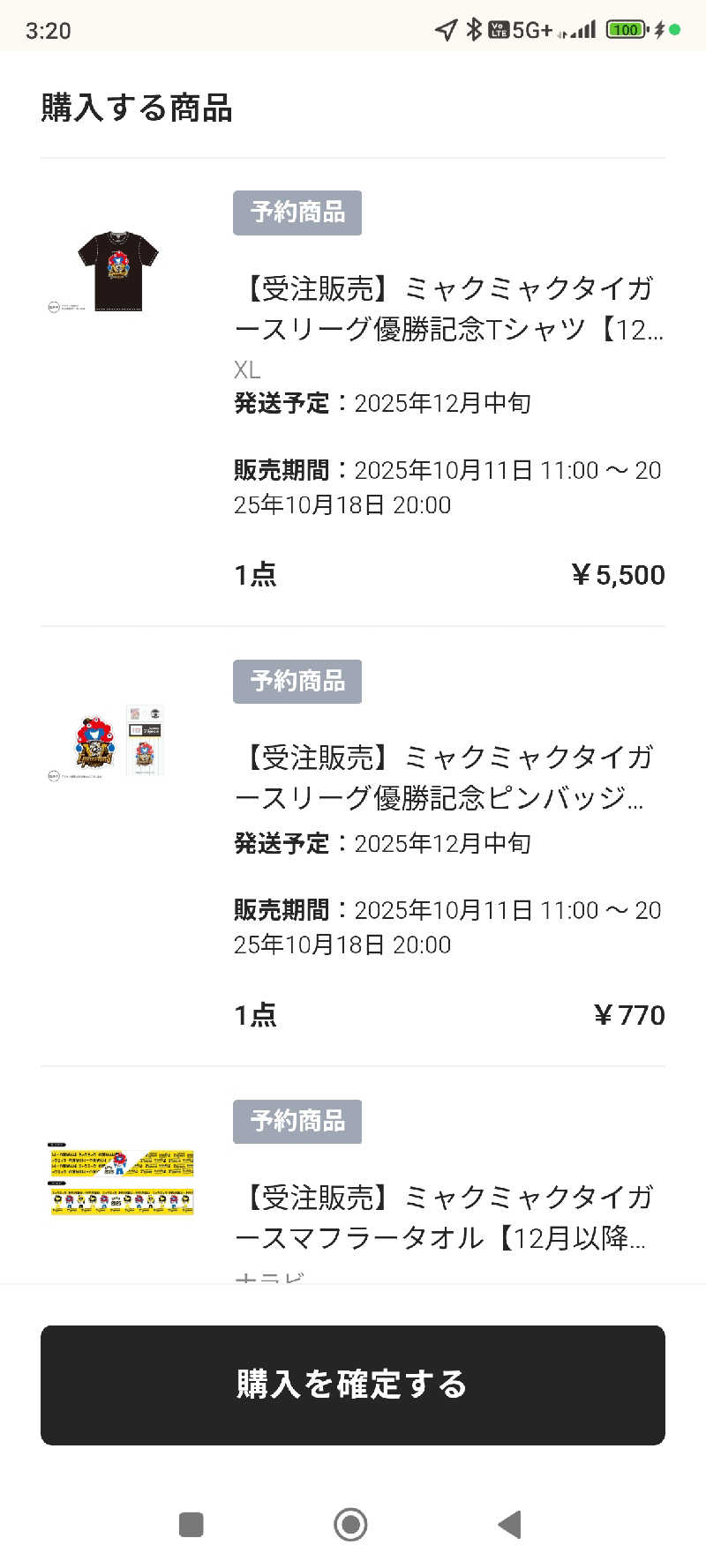Open recent apps with square button
706x1568 pixels.
[191, 1524]
